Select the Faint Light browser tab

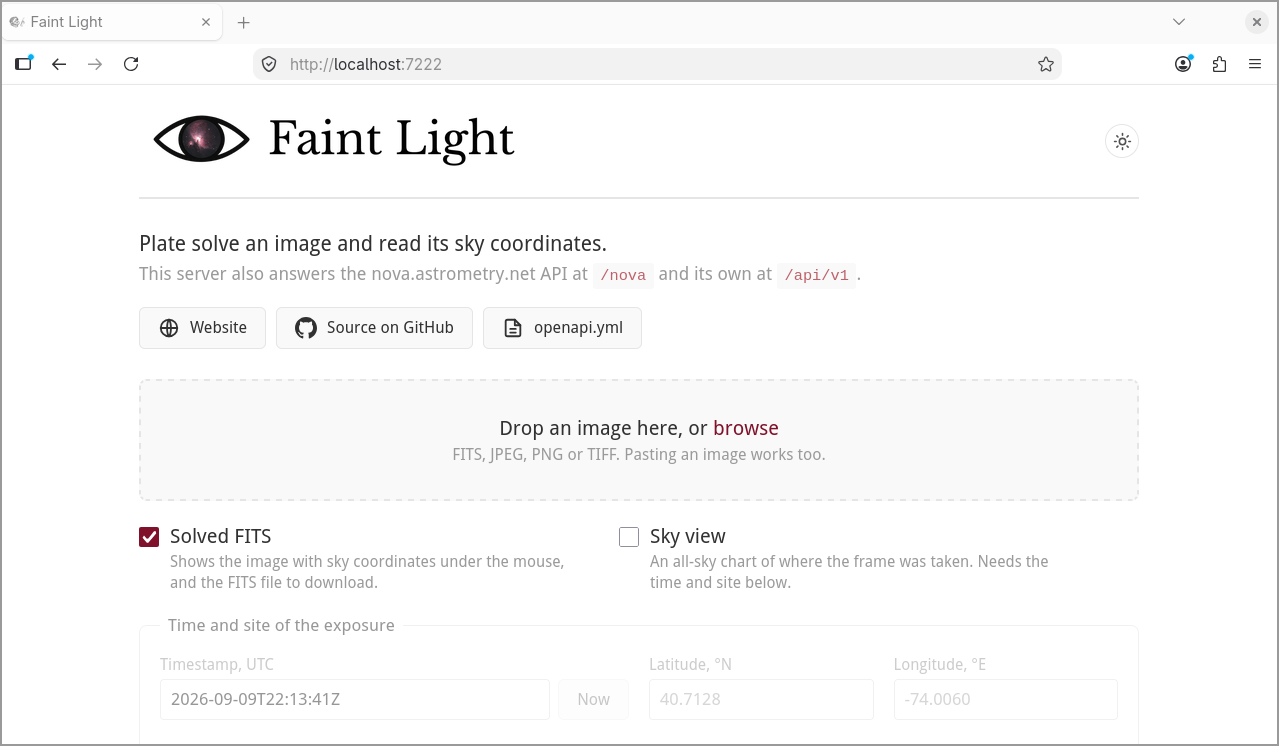pos(111,22)
